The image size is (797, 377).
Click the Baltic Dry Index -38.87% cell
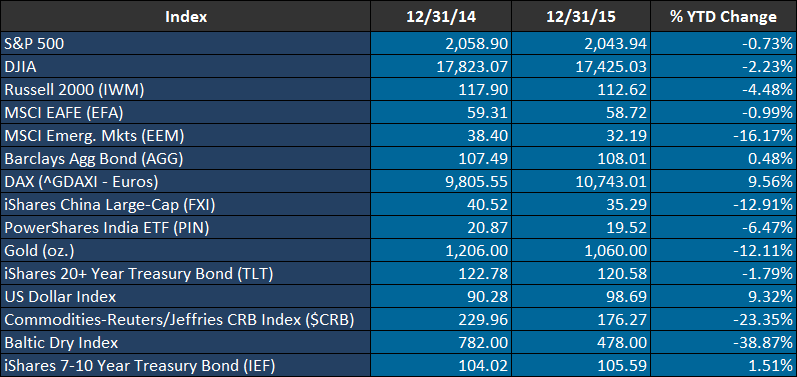[723, 343]
